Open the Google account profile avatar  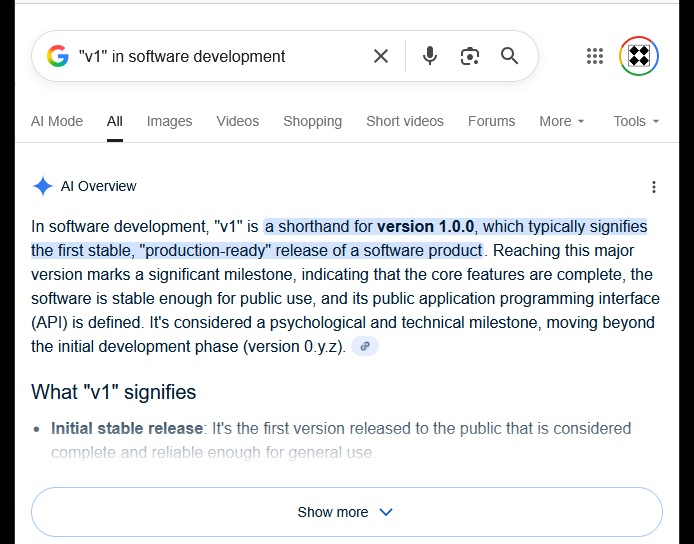pos(639,56)
